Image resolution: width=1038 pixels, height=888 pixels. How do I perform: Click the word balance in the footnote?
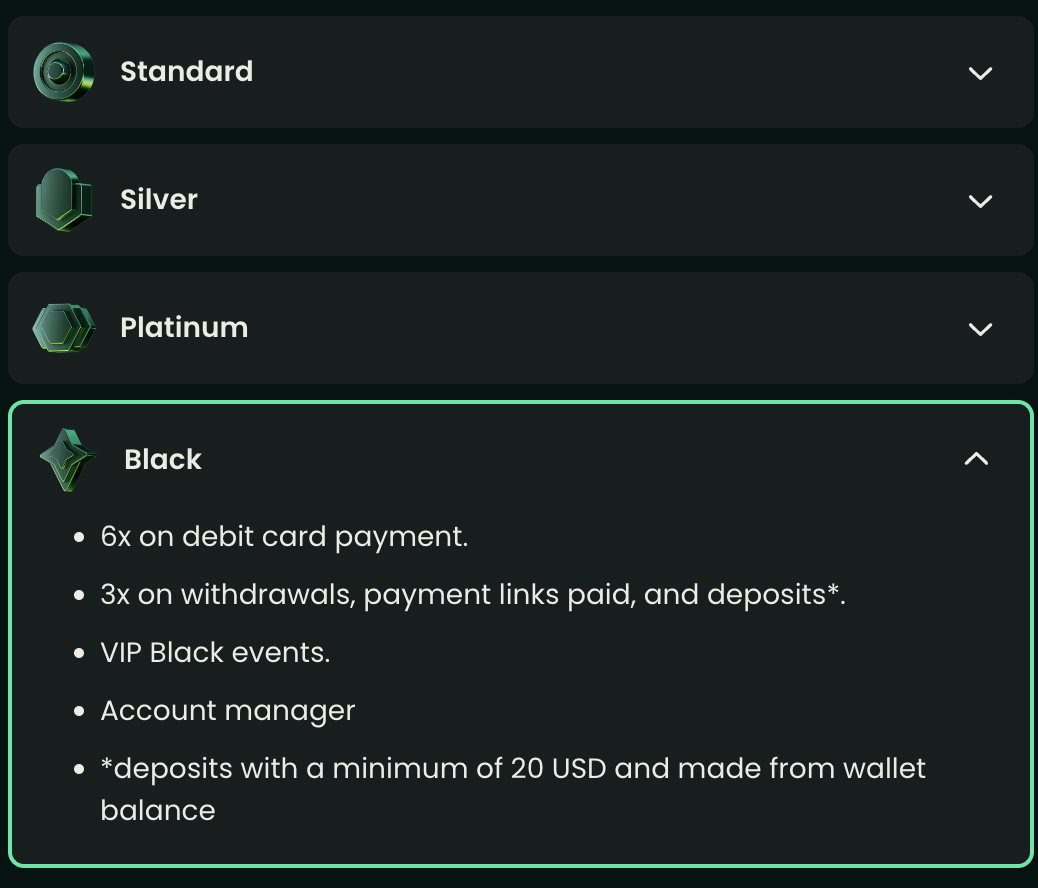pyautogui.click(x=158, y=810)
